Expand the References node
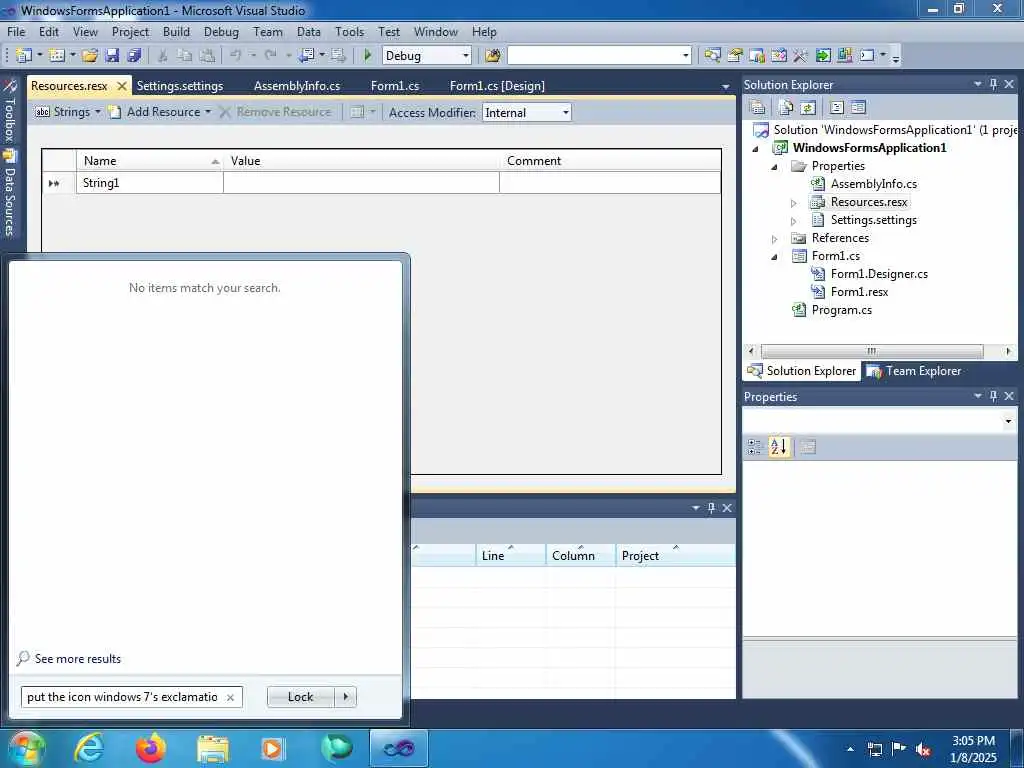The height and width of the screenshot is (768, 1024). click(x=775, y=239)
